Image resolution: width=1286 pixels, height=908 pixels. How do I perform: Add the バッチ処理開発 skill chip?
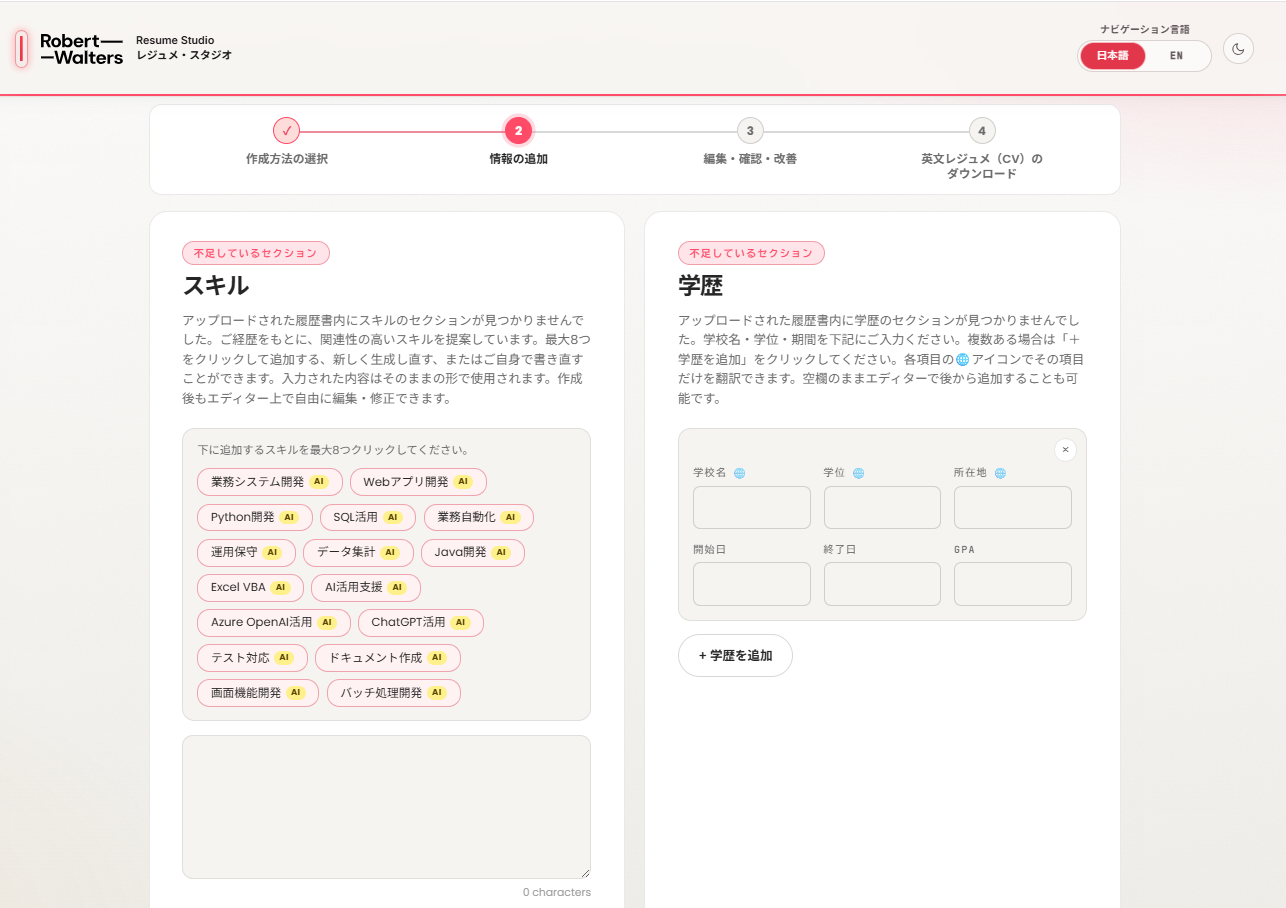click(394, 693)
